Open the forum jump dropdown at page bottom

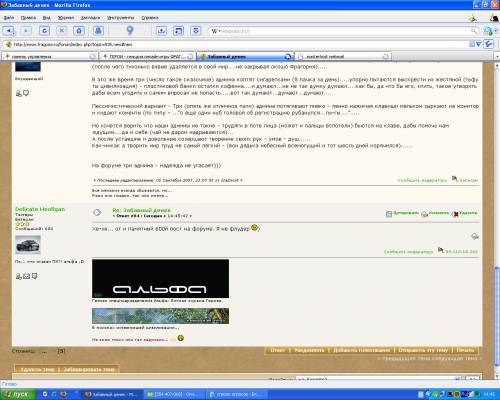[378, 379]
